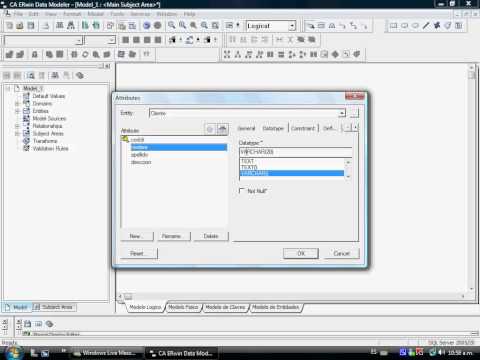Image resolution: width=480 pixels, height=360 pixels.
Task: Click the Cancel button
Action: click(x=342, y=253)
